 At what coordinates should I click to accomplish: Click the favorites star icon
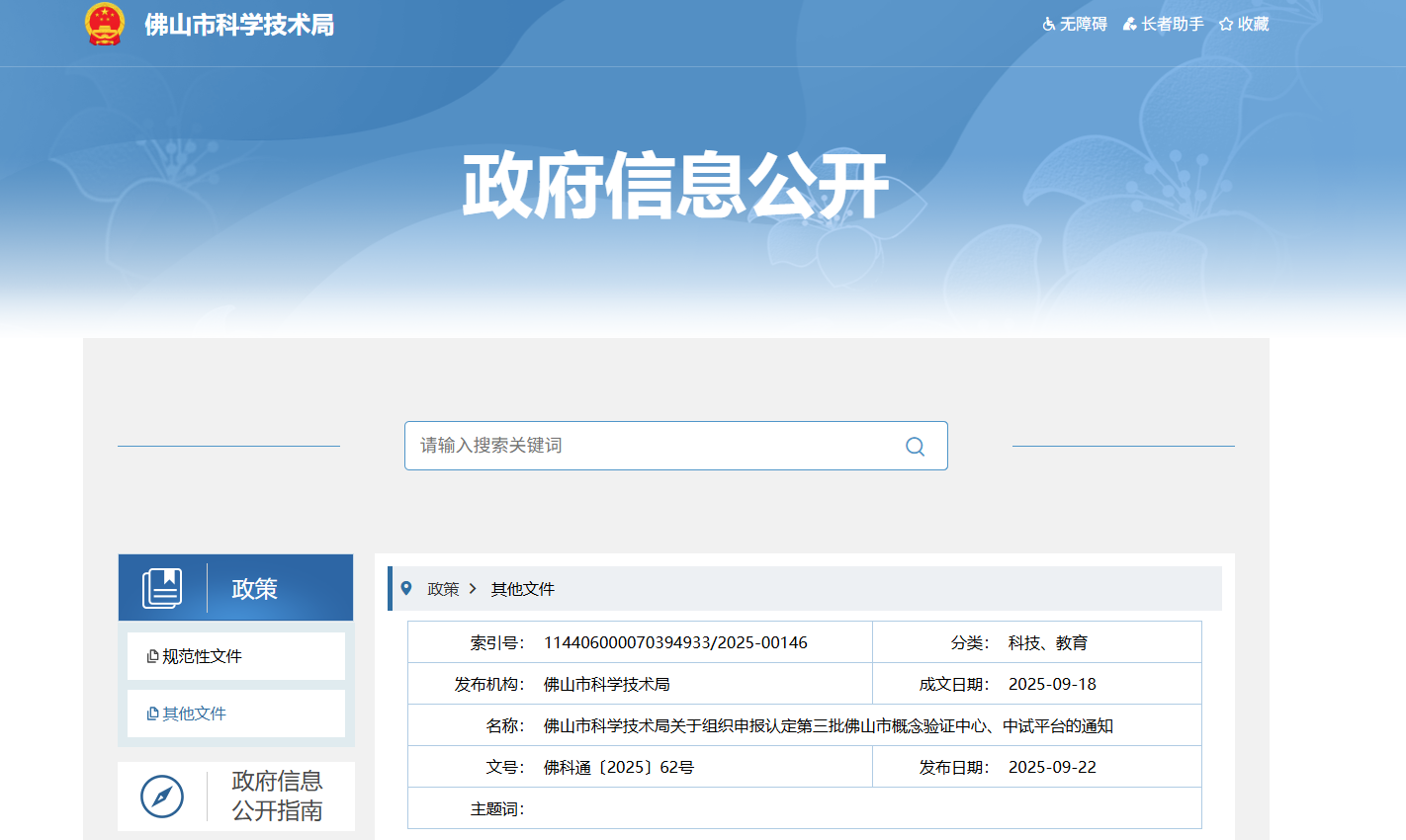click(1226, 25)
